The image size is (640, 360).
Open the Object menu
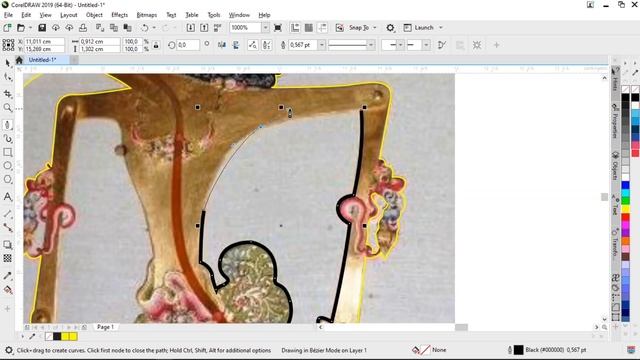coord(94,15)
